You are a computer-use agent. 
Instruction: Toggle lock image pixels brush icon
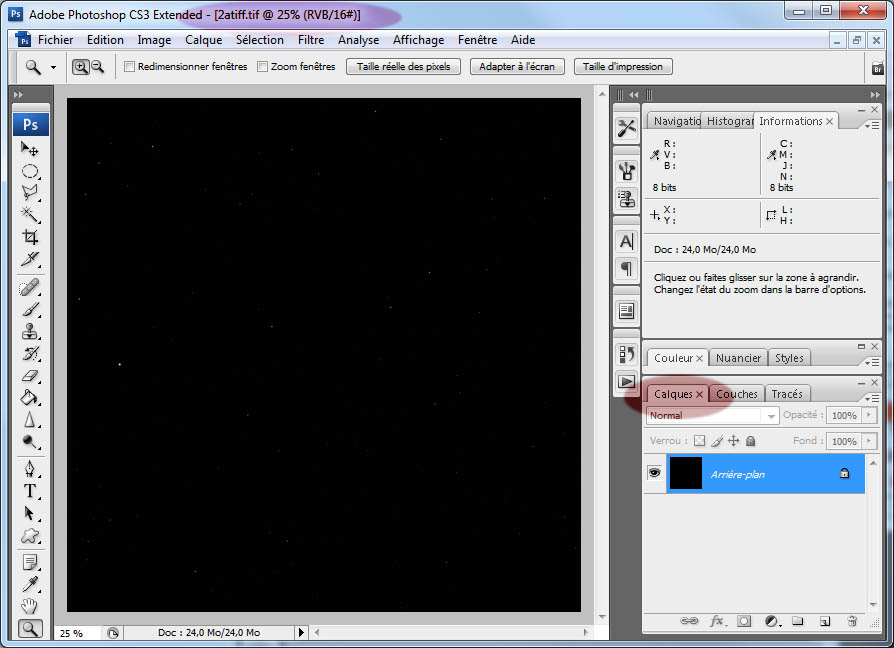click(x=717, y=441)
